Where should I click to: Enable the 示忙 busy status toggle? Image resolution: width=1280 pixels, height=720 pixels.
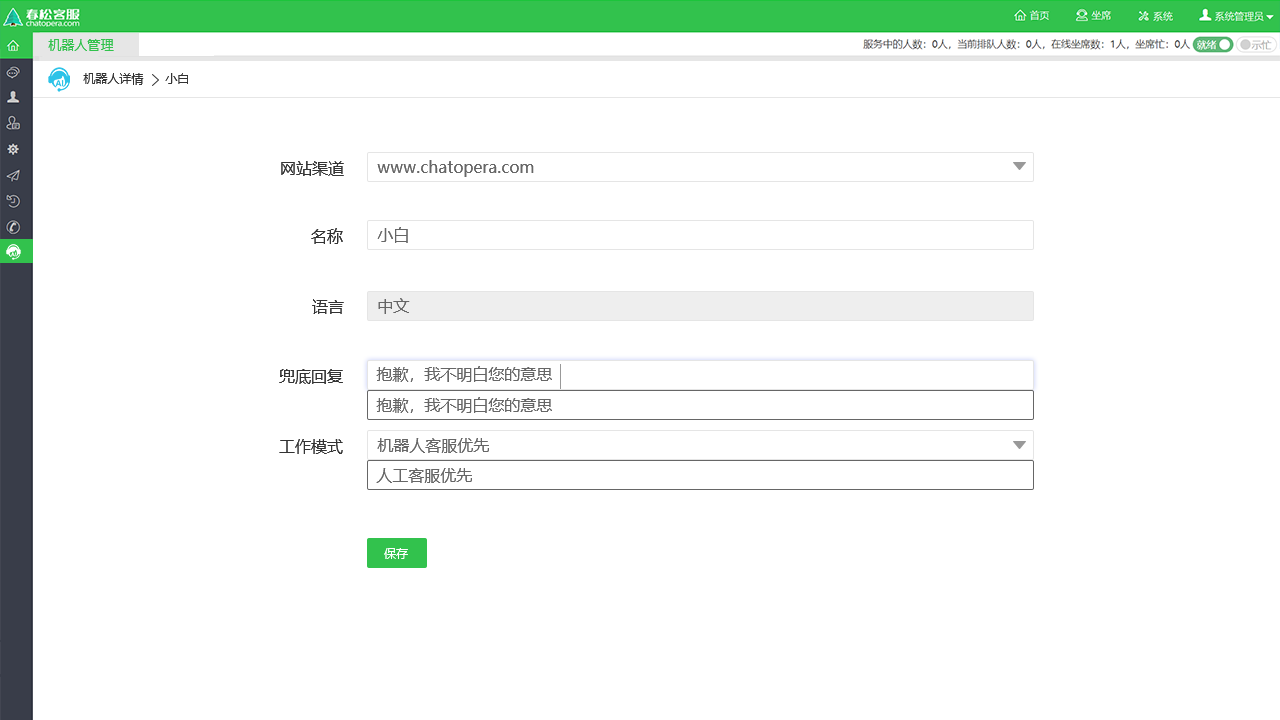click(x=1256, y=44)
